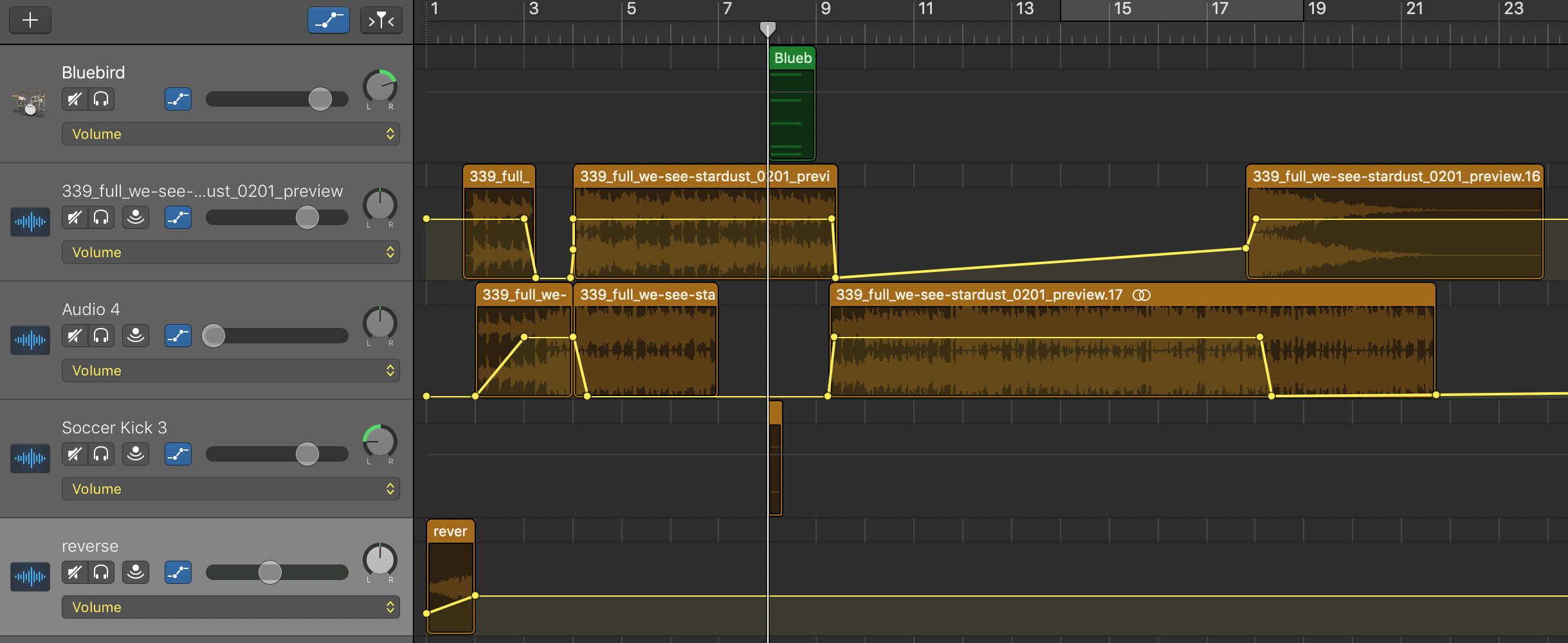Select the reverse track name
1568x643 pixels.
coord(90,546)
